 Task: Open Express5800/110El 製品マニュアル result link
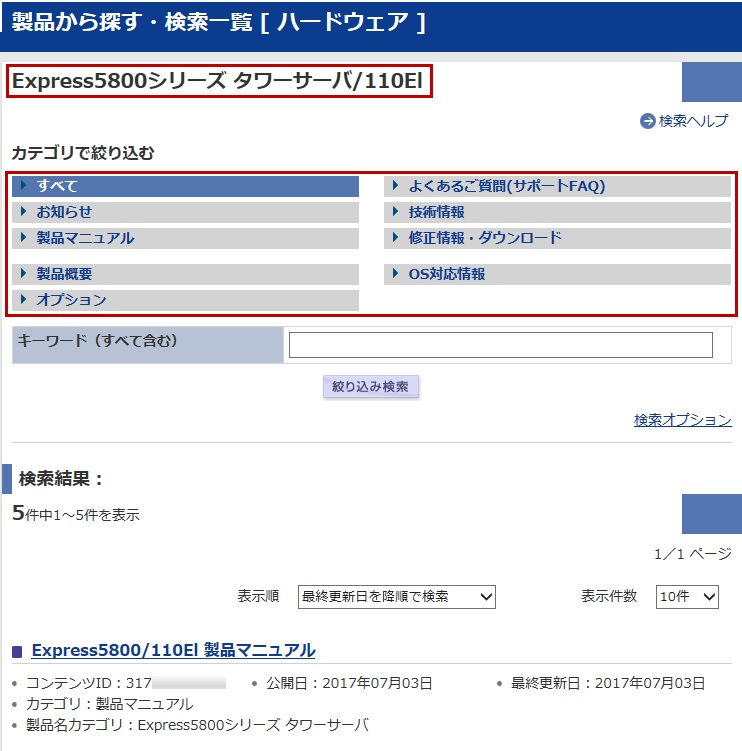point(173,650)
